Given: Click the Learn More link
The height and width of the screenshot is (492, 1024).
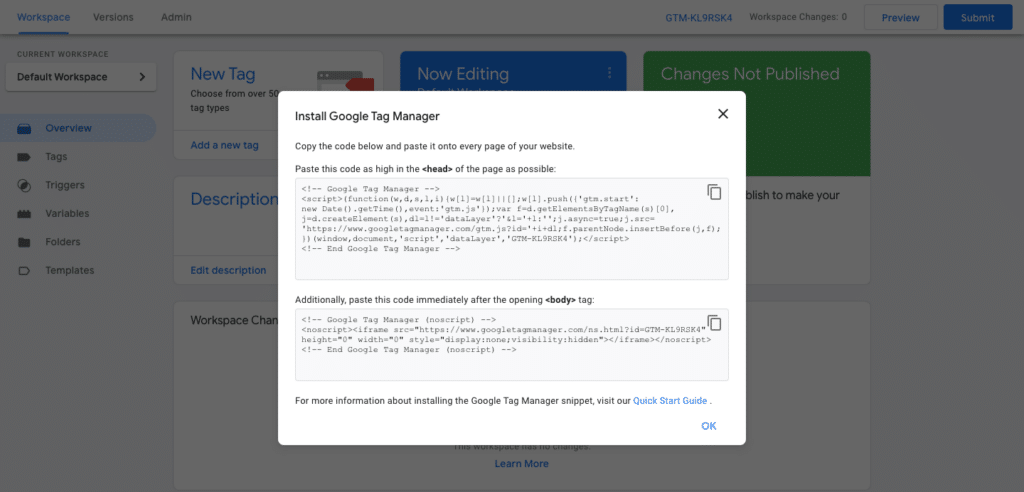Looking at the screenshot, I should click(521, 464).
